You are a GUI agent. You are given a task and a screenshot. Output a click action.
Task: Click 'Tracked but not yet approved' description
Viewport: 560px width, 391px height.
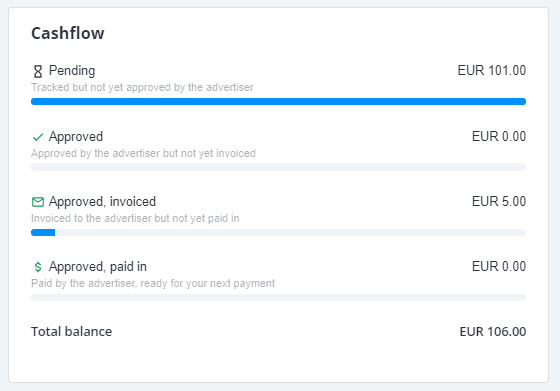[x=142, y=87]
